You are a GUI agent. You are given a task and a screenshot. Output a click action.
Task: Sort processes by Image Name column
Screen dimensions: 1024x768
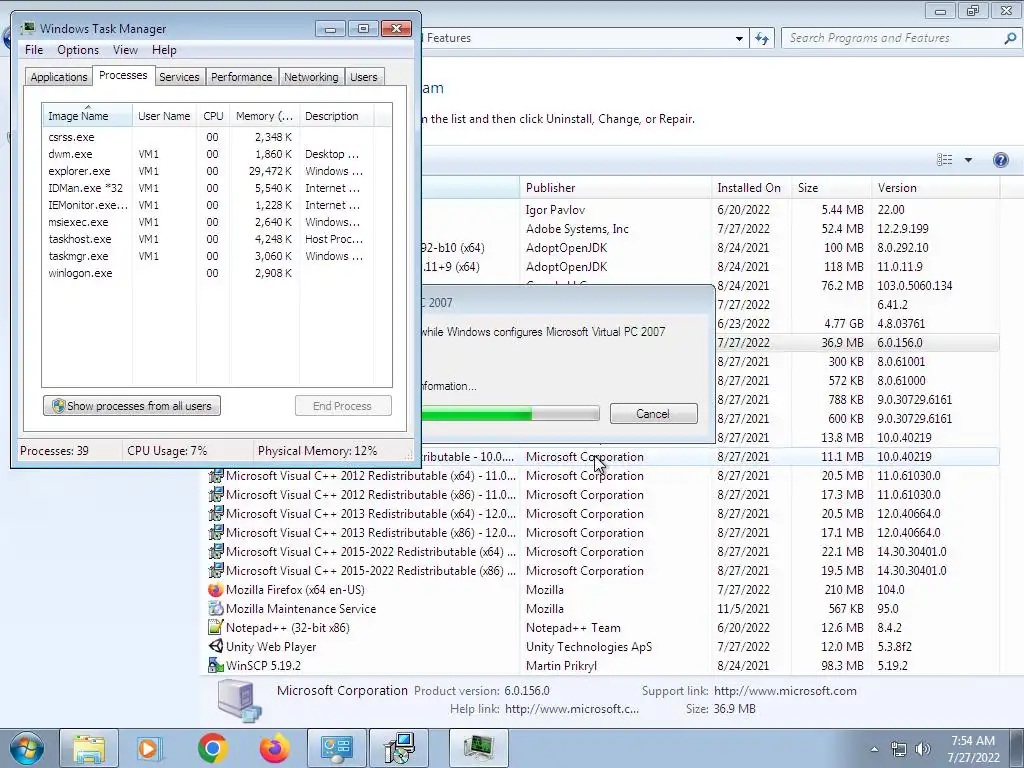point(87,116)
